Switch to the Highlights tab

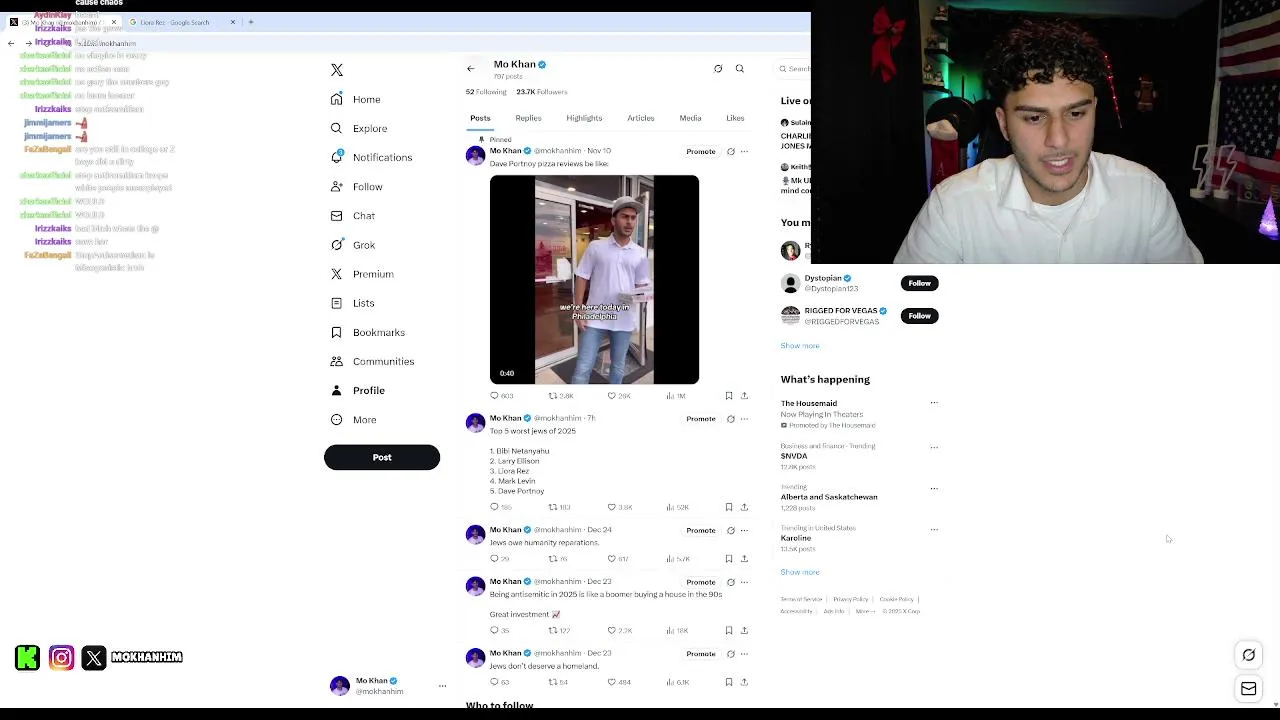(584, 118)
